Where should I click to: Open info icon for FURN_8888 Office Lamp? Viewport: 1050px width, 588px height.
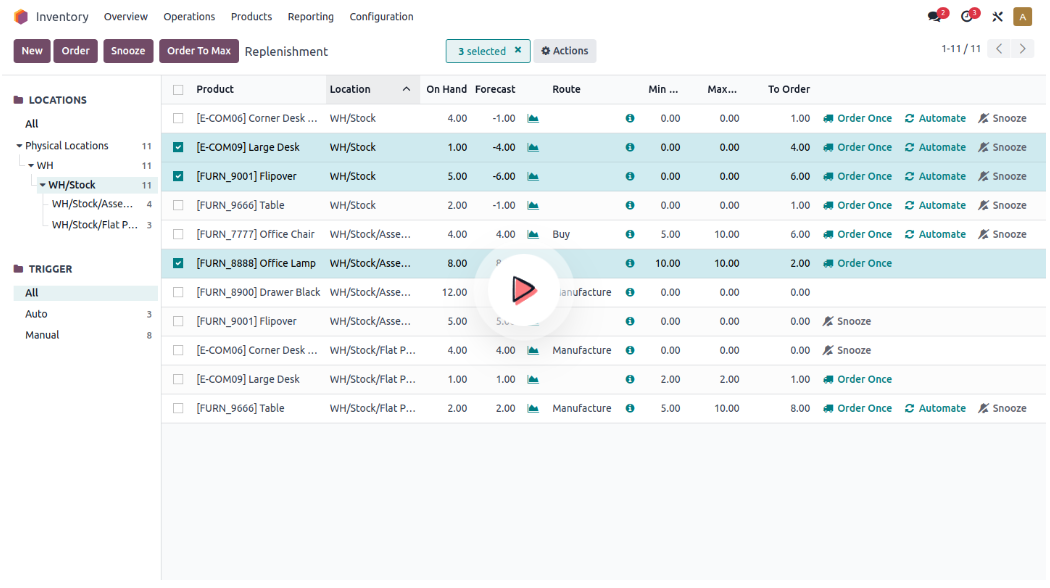click(x=630, y=263)
